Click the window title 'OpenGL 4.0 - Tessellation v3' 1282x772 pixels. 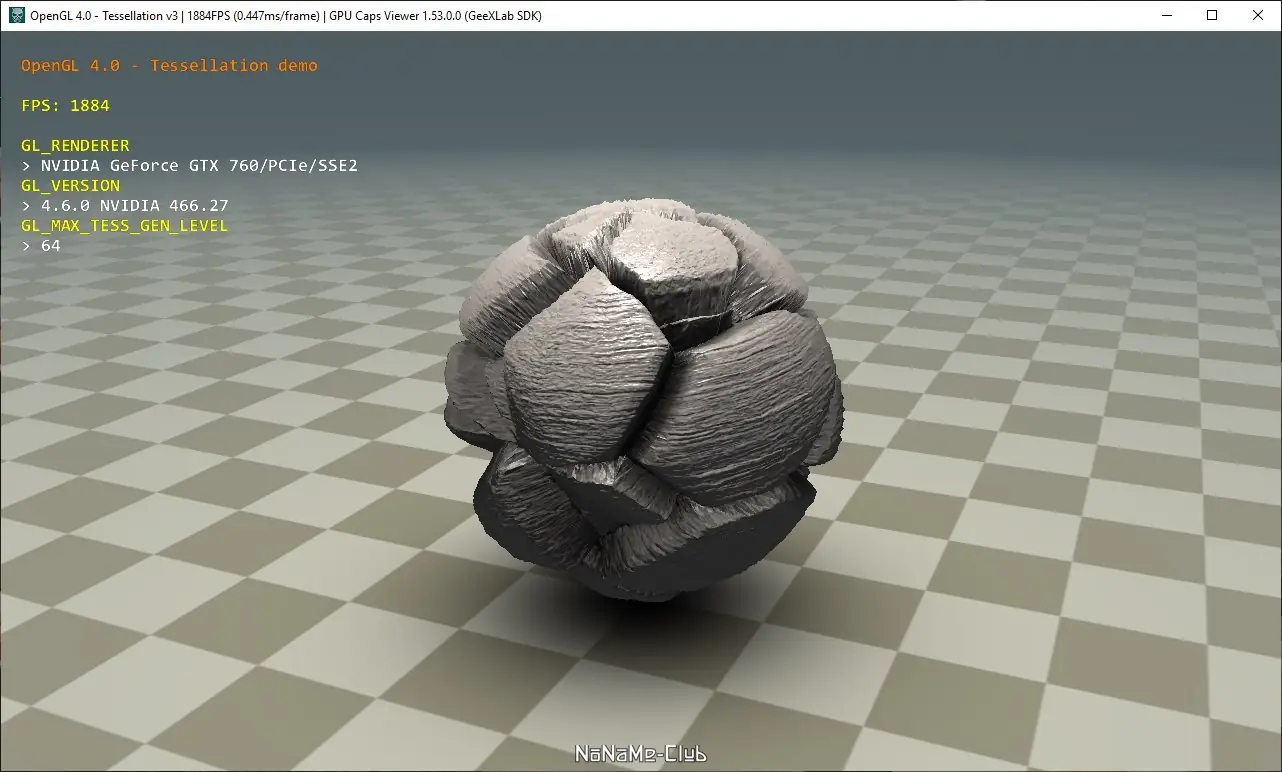pos(102,16)
